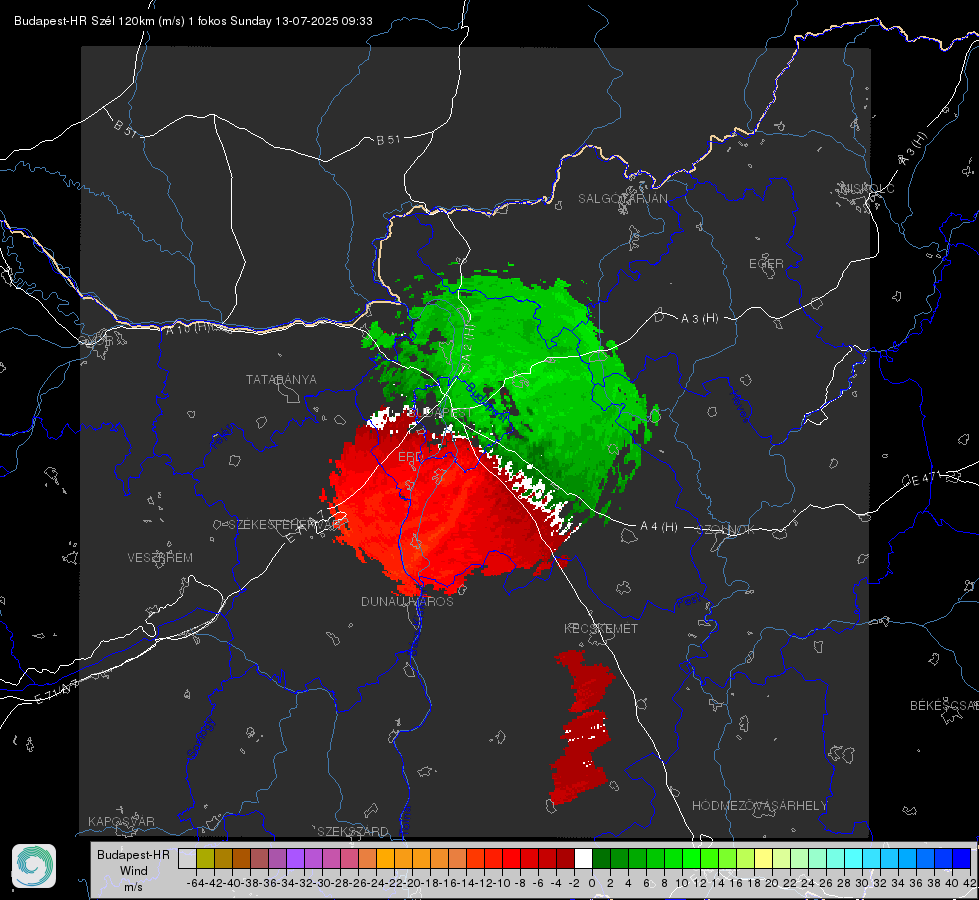Click the A 3 (H) label nearest Miskolc
979x900 pixels.
click(913, 149)
